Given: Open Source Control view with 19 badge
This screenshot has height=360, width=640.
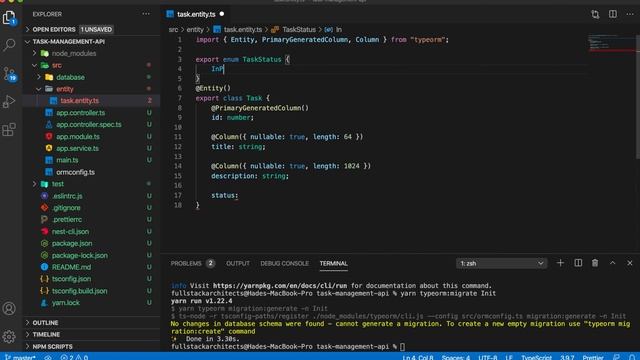Looking at the screenshot, I should click(x=9, y=74).
